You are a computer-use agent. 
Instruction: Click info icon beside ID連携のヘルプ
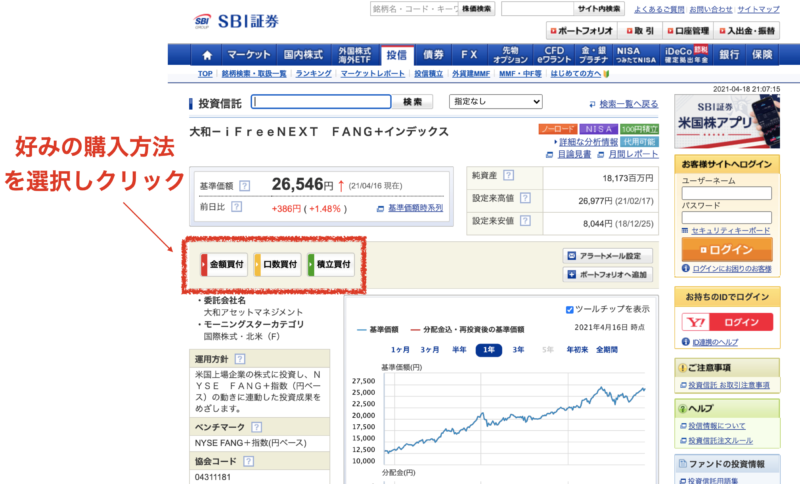point(686,342)
